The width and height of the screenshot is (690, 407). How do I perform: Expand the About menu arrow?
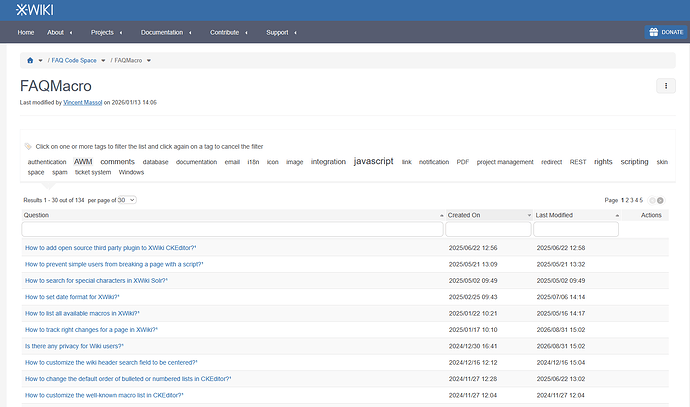(71, 33)
